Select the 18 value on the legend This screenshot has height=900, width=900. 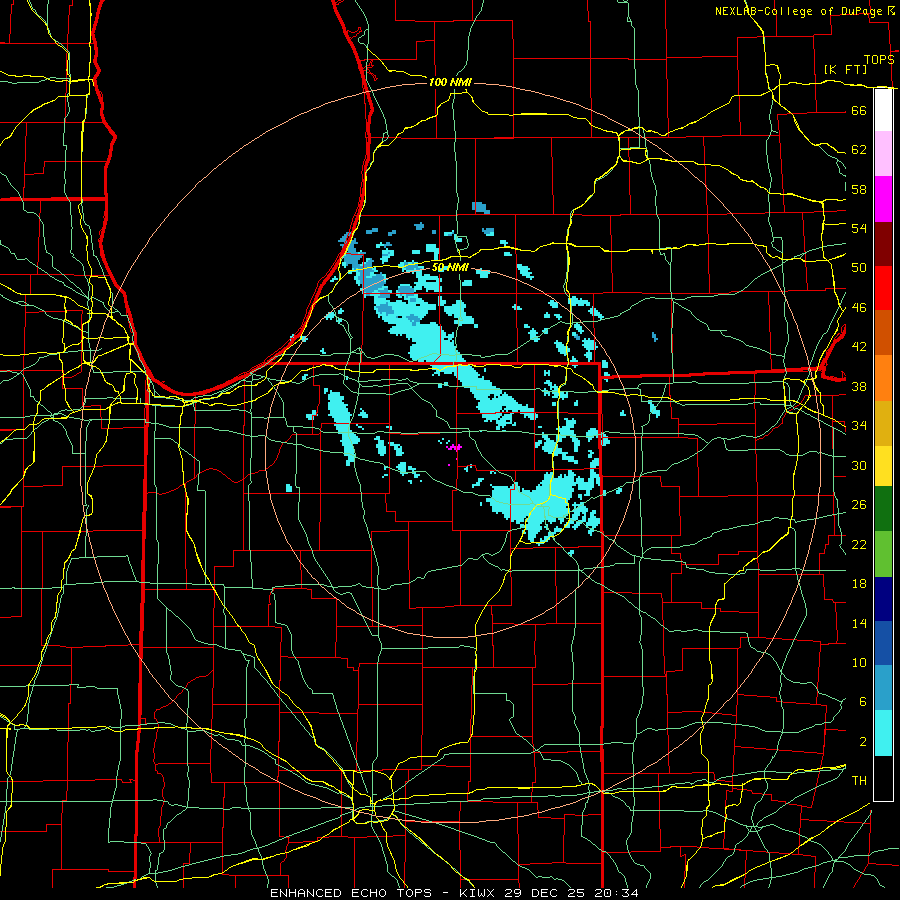point(859,584)
